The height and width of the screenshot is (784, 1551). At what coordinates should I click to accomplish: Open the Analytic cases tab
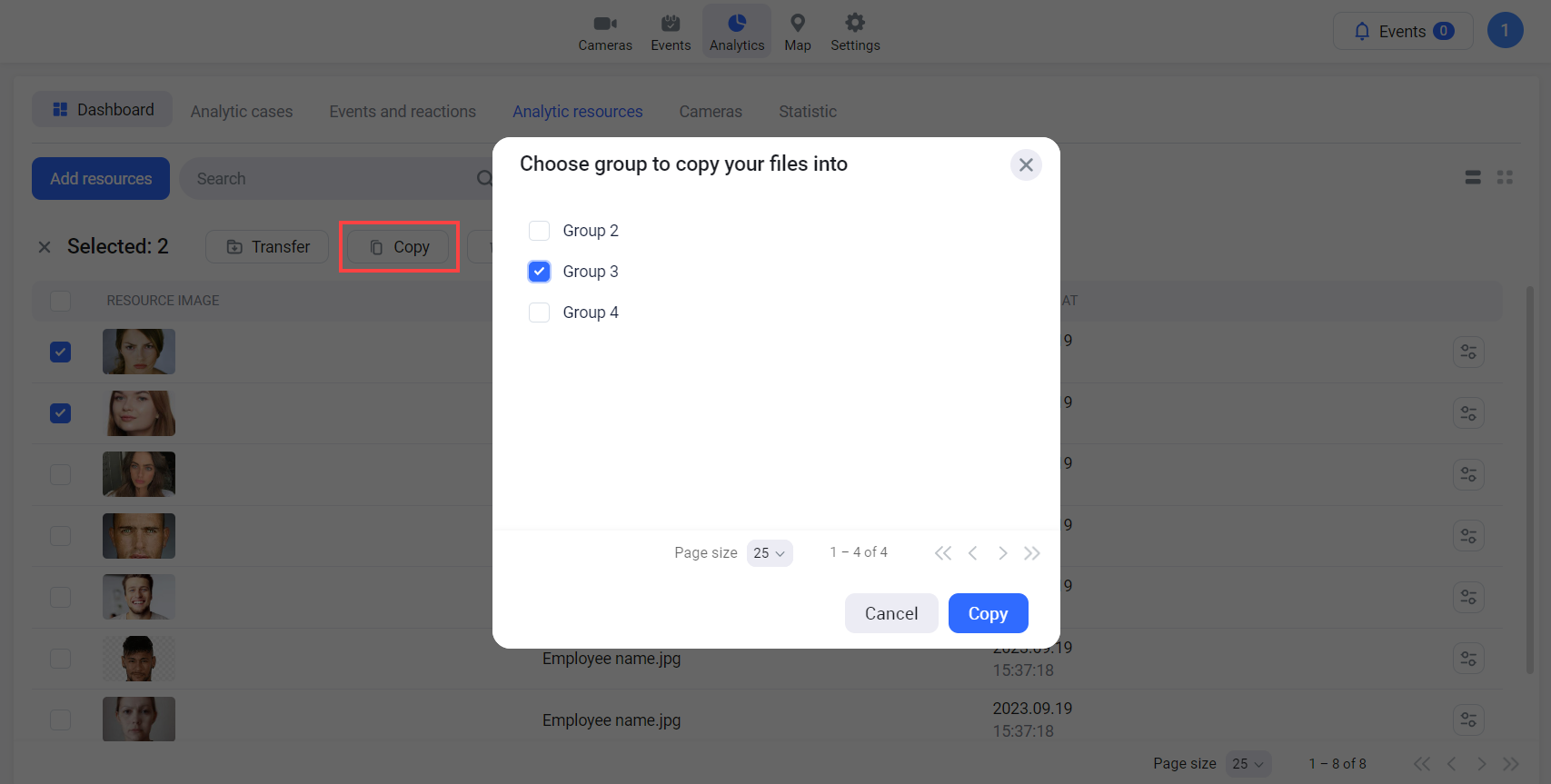[242, 112]
